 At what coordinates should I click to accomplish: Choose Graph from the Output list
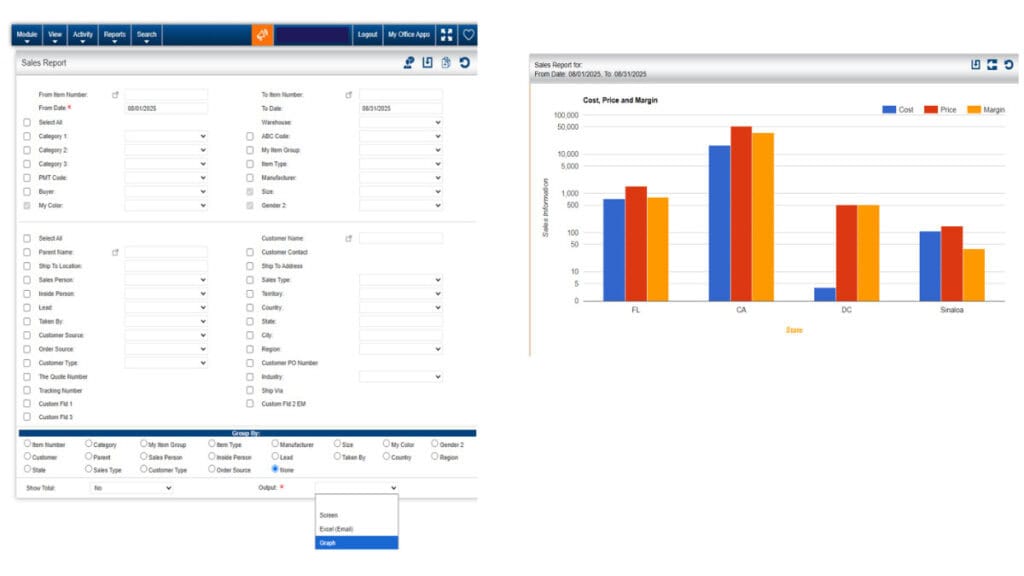click(357, 543)
